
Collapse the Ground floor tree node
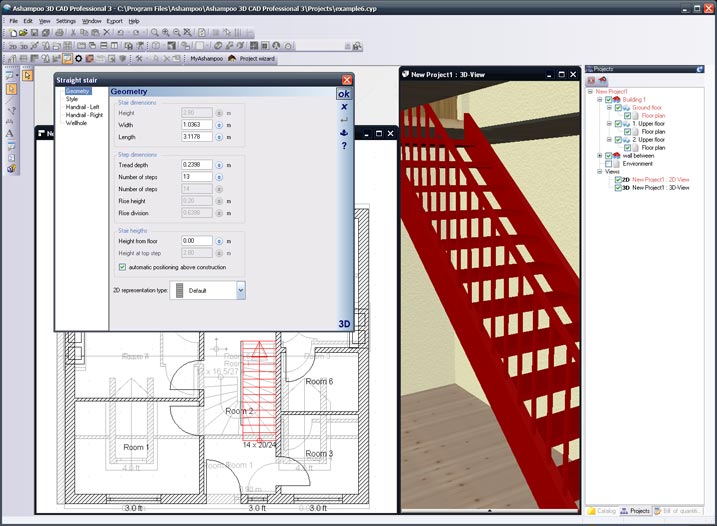(x=609, y=107)
